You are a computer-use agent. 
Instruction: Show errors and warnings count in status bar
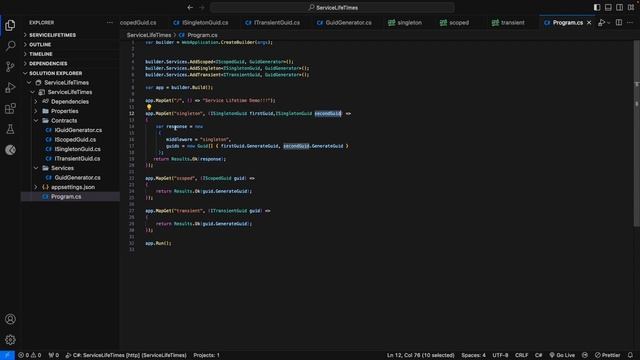point(29,355)
